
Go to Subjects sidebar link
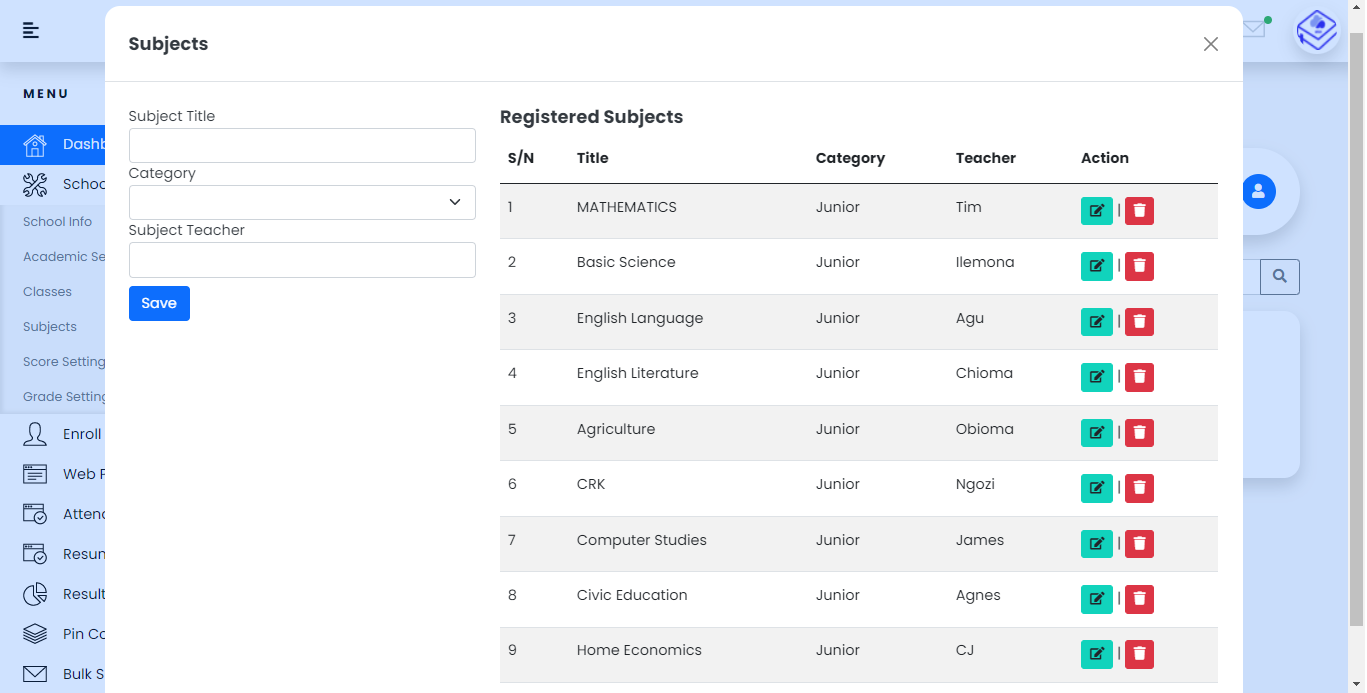[50, 327]
